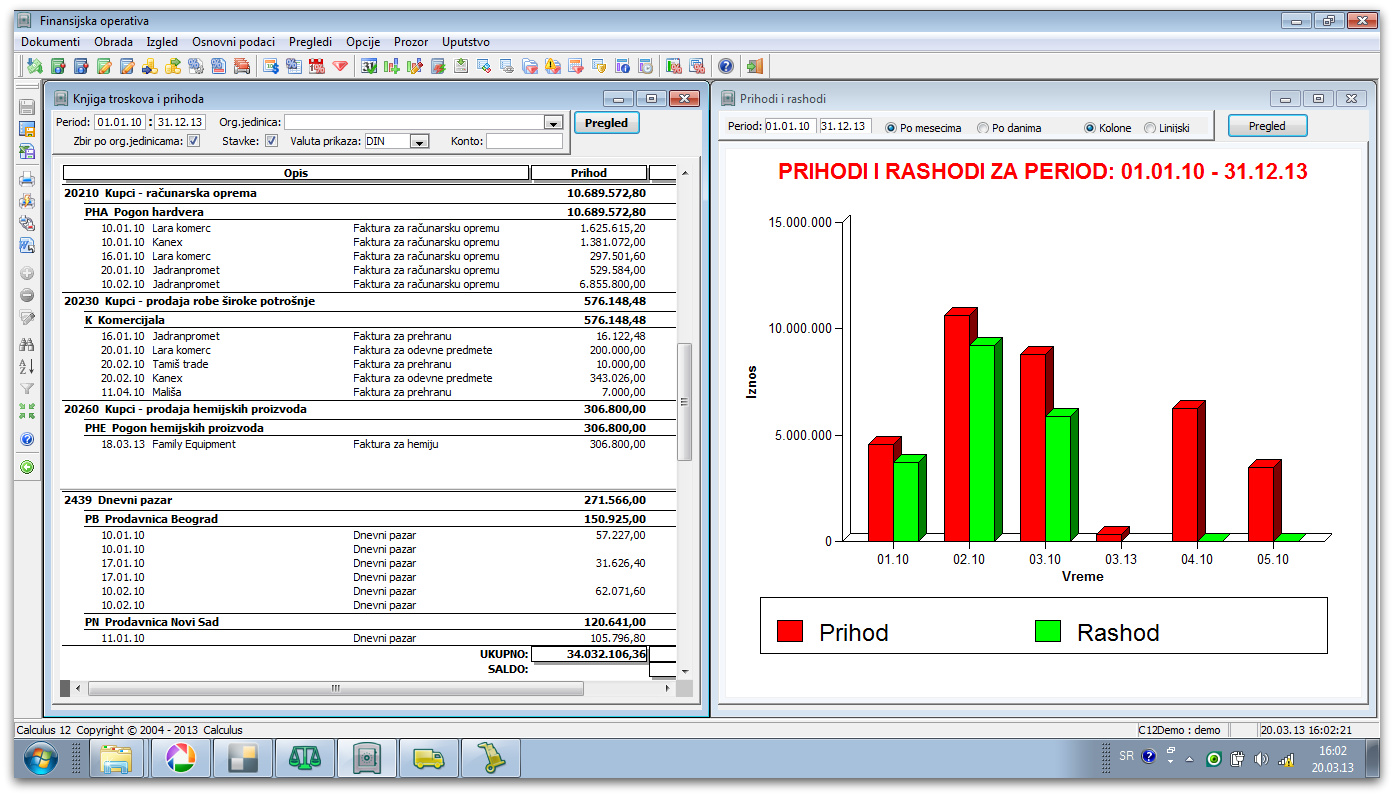Click the exit door icon in toolbar
This screenshot has width=1394, height=796.
click(x=754, y=66)
